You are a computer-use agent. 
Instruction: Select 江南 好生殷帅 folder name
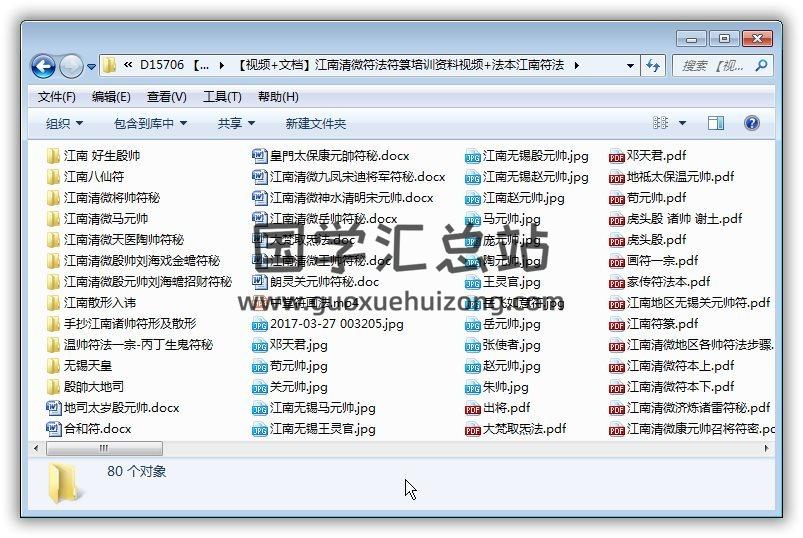(x=102, y=156)
